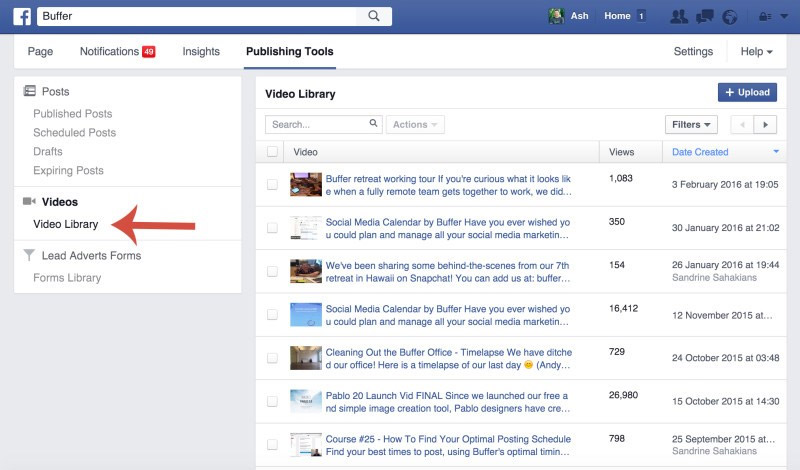Open the friend requests icon

pyautogui.click(x=679, y=16)
